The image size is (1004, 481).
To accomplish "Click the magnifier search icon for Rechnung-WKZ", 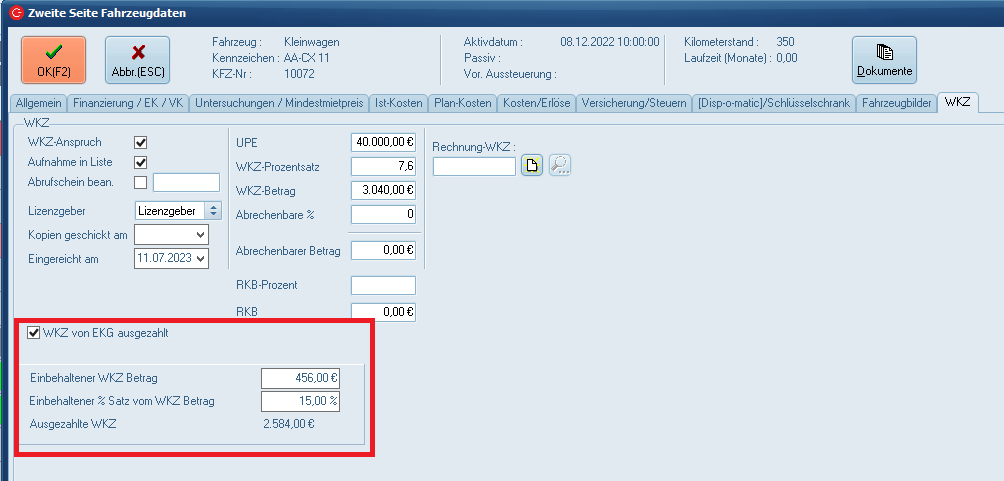I will click(x=559, y=166).
